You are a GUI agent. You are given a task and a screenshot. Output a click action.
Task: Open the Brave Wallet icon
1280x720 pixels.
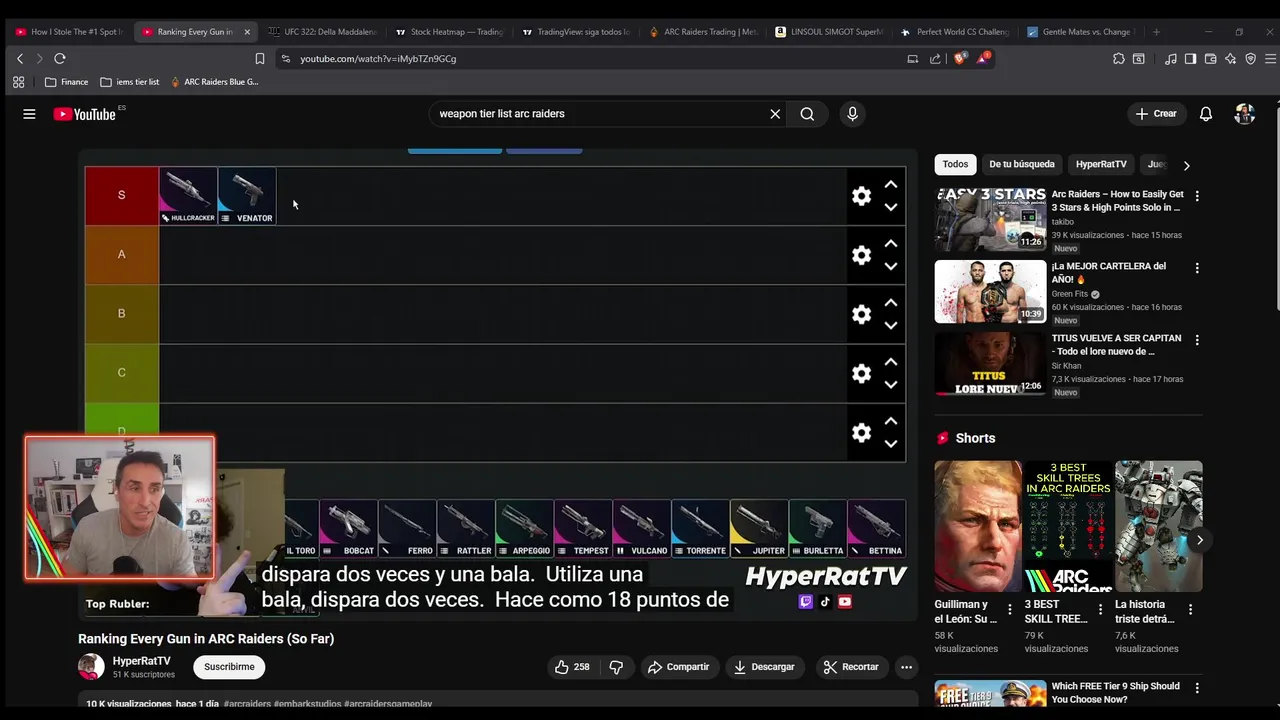[x=1210, y=59]
